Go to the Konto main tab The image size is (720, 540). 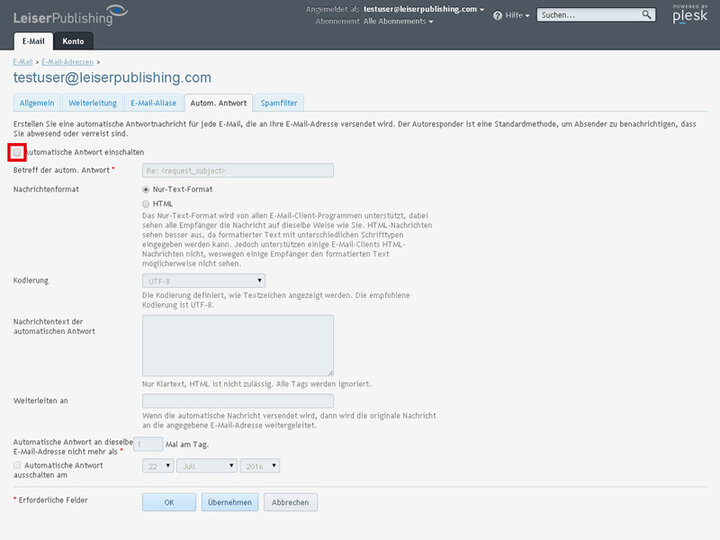click(73, 41)
